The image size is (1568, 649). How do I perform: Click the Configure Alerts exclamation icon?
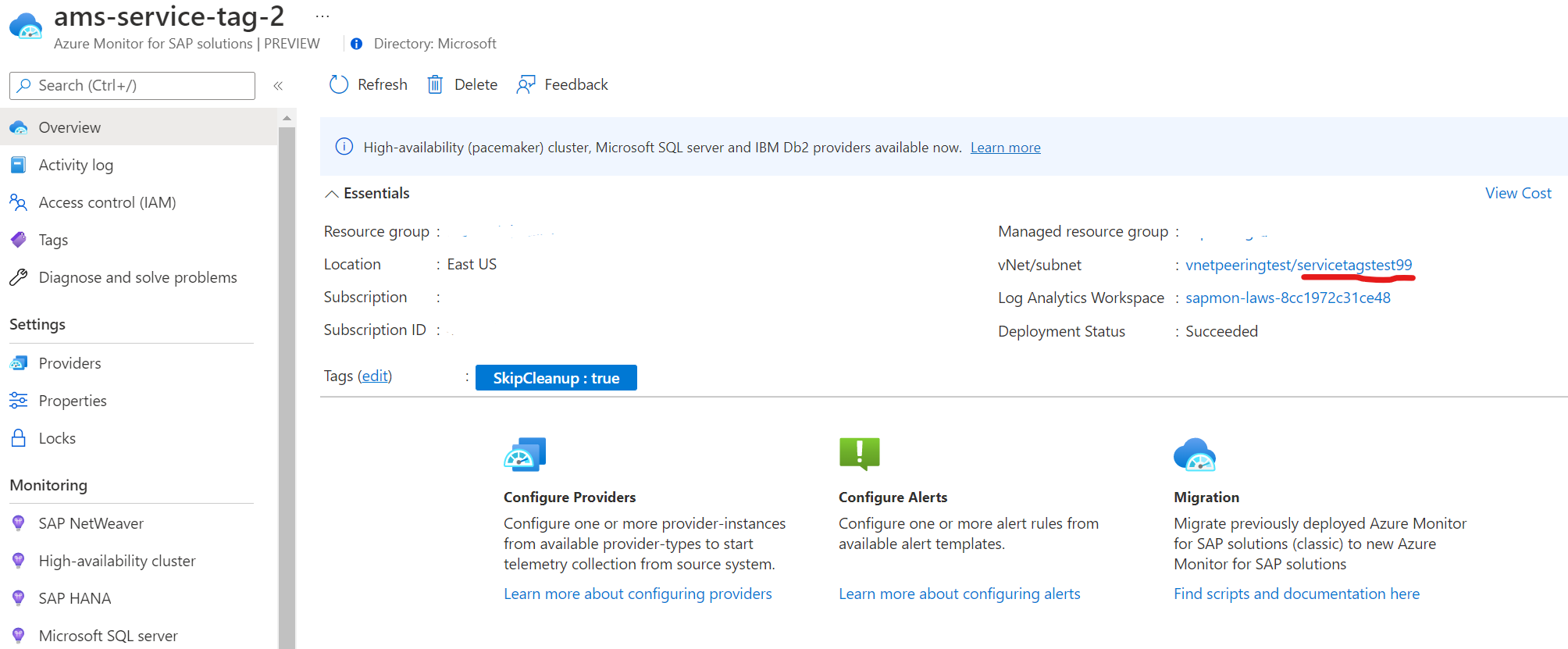point(859,454)
